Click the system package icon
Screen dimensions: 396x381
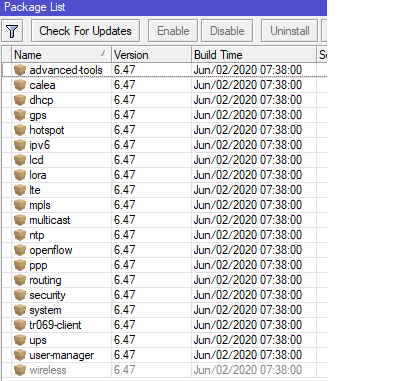click(20, 310)
